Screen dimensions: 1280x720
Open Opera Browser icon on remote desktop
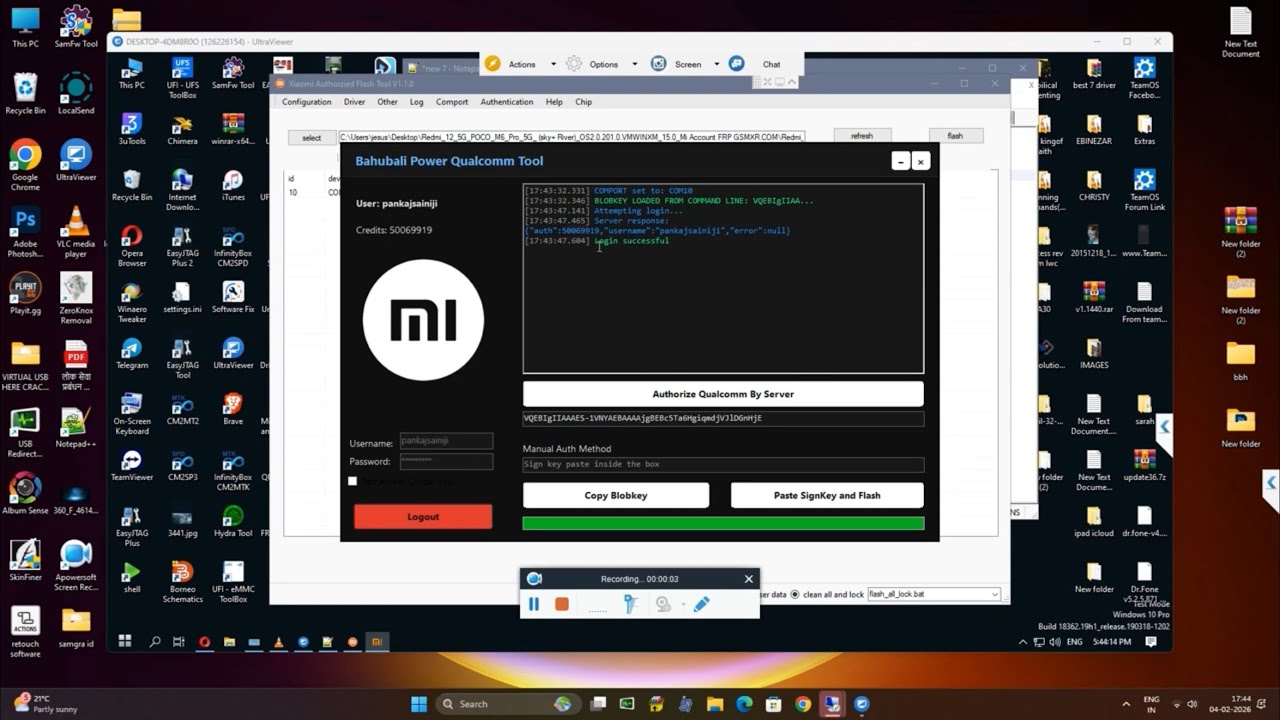[x=131, y=246]
